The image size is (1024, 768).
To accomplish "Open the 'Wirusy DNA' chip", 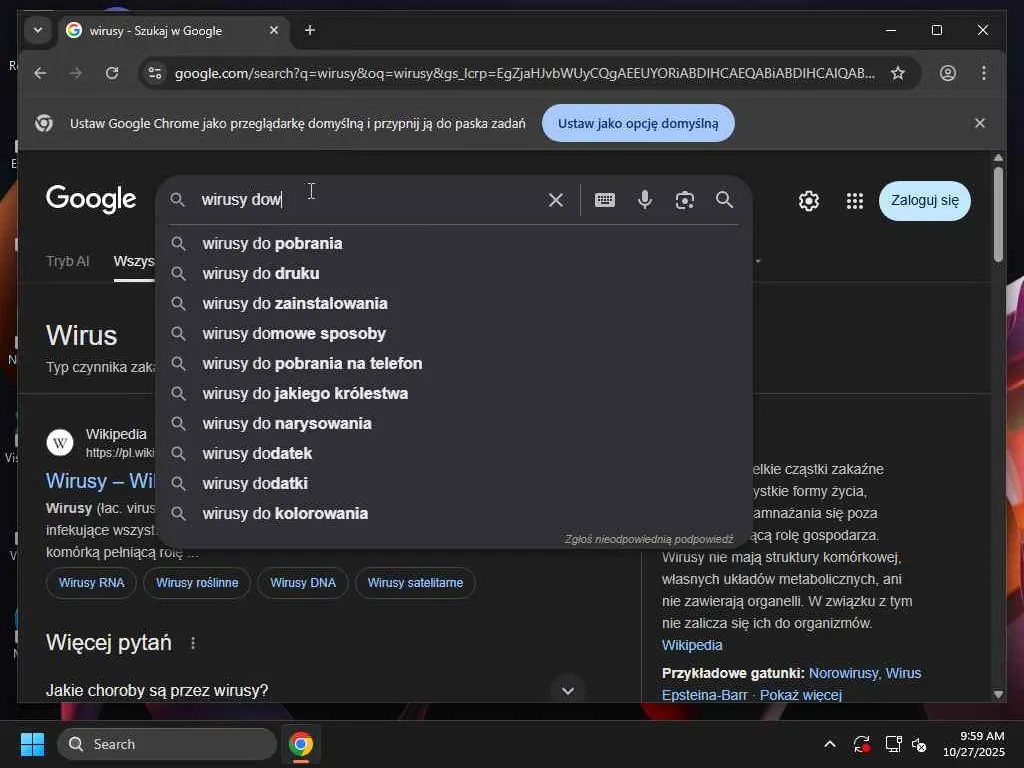I will tap(302, 583).
